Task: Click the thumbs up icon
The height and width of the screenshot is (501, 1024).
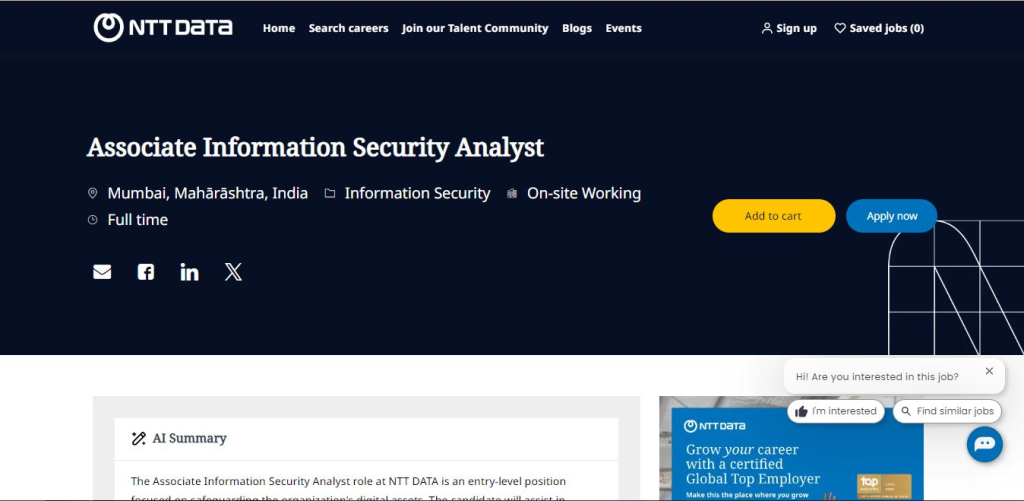Action: point(801,412)
